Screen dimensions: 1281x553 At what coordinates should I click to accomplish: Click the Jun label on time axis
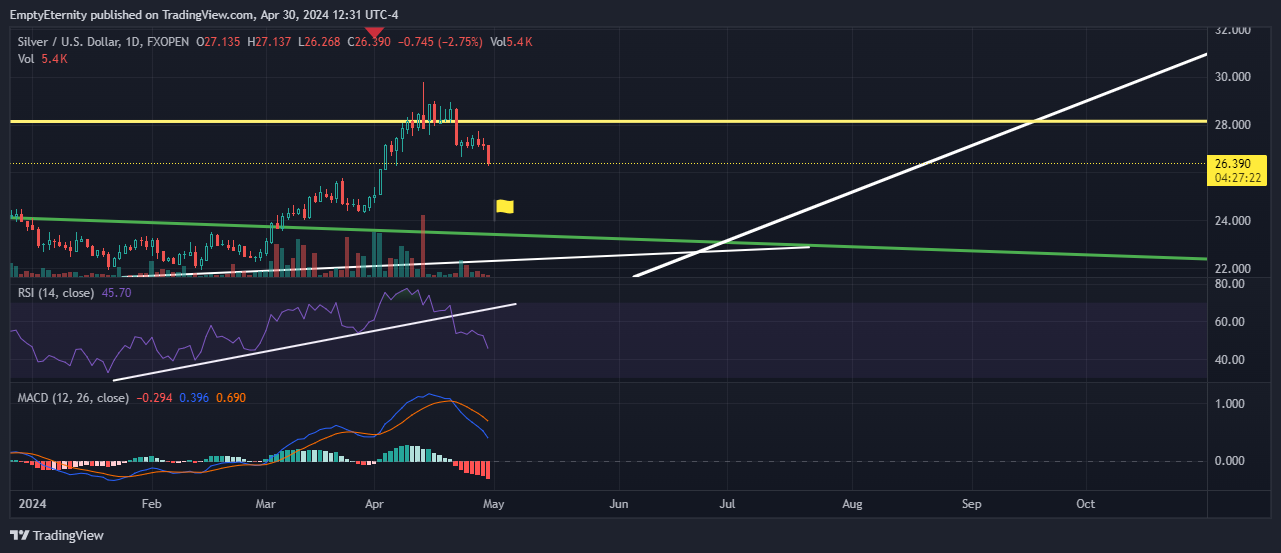click(619, 503)
